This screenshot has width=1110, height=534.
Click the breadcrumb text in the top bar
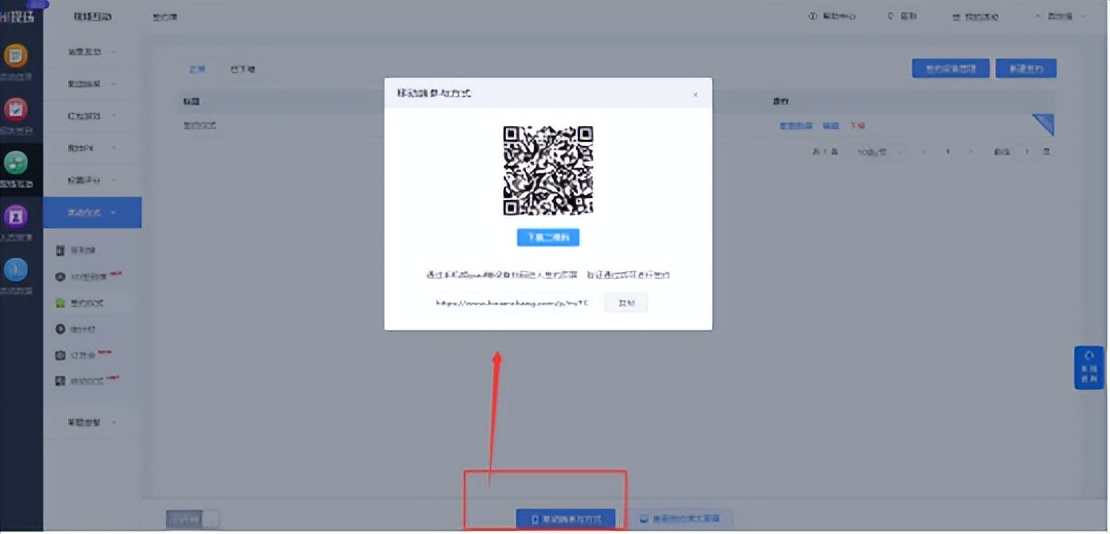(165, 16)
